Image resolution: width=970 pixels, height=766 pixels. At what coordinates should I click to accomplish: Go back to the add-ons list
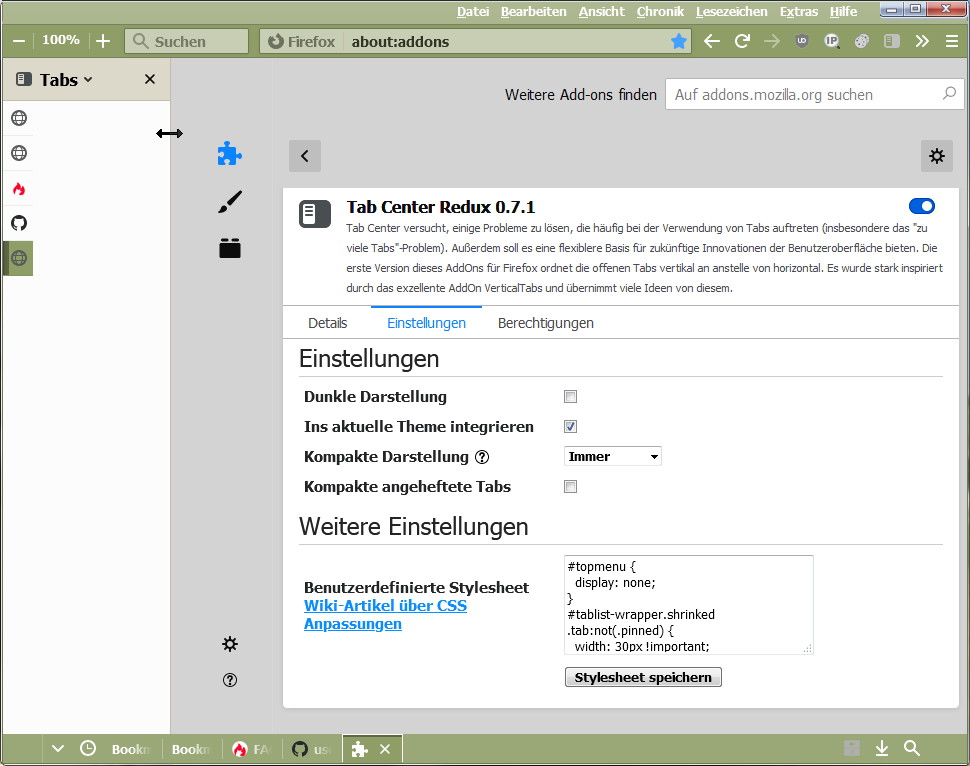[305, 156]
